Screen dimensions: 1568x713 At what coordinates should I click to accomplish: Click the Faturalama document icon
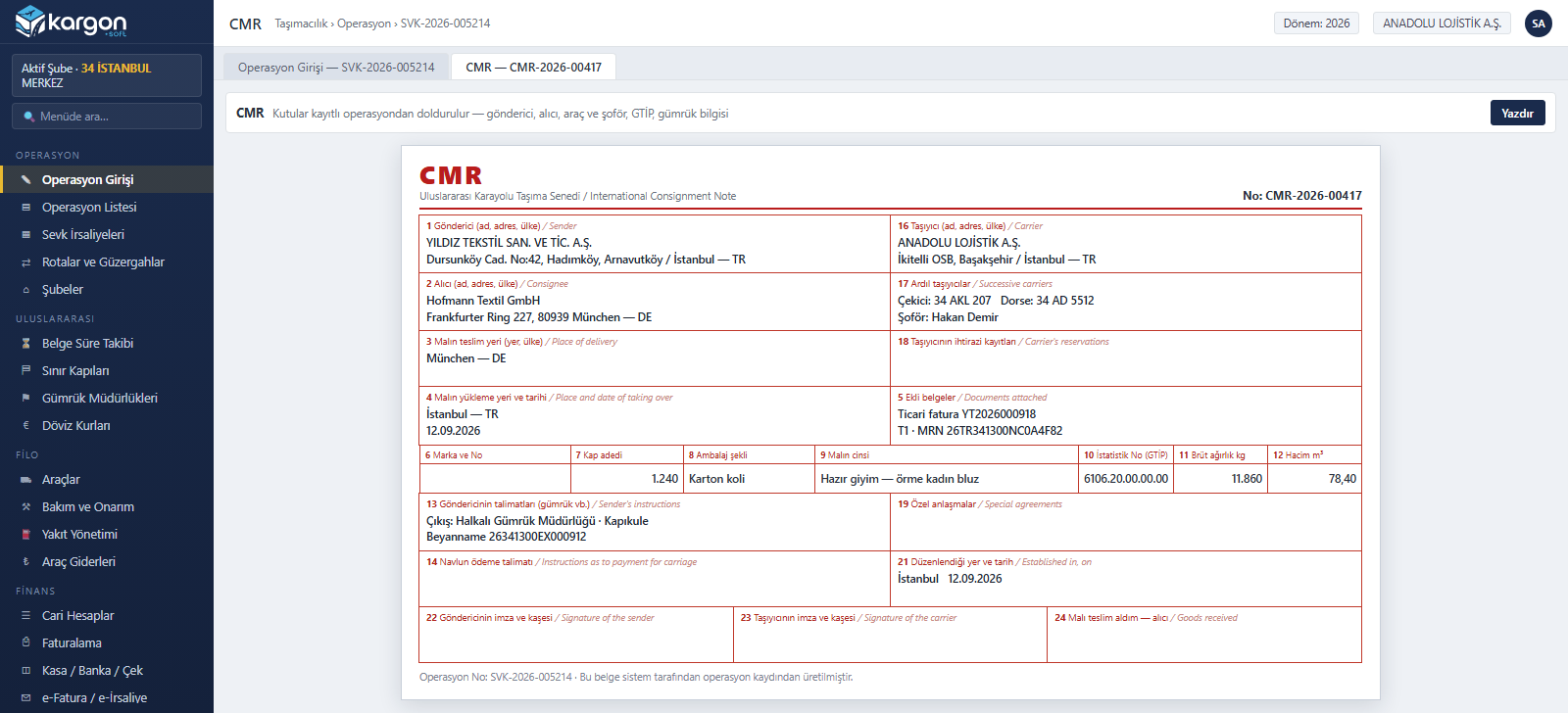(x=26, y=643)
